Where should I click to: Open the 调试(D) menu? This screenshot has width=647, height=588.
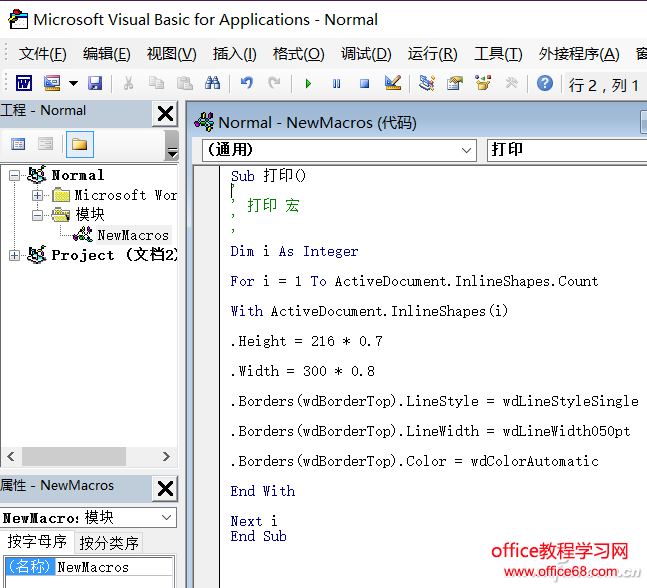pos(366,54)
